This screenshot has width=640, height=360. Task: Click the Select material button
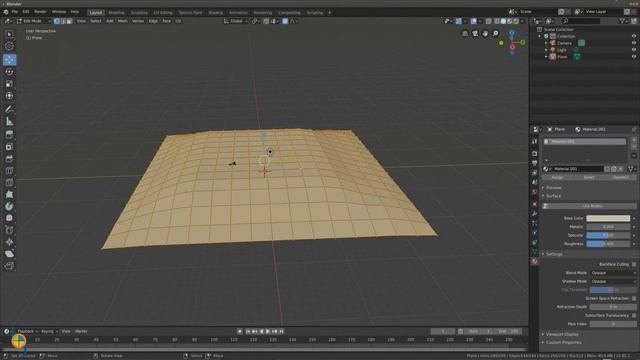tap(589, 178)
